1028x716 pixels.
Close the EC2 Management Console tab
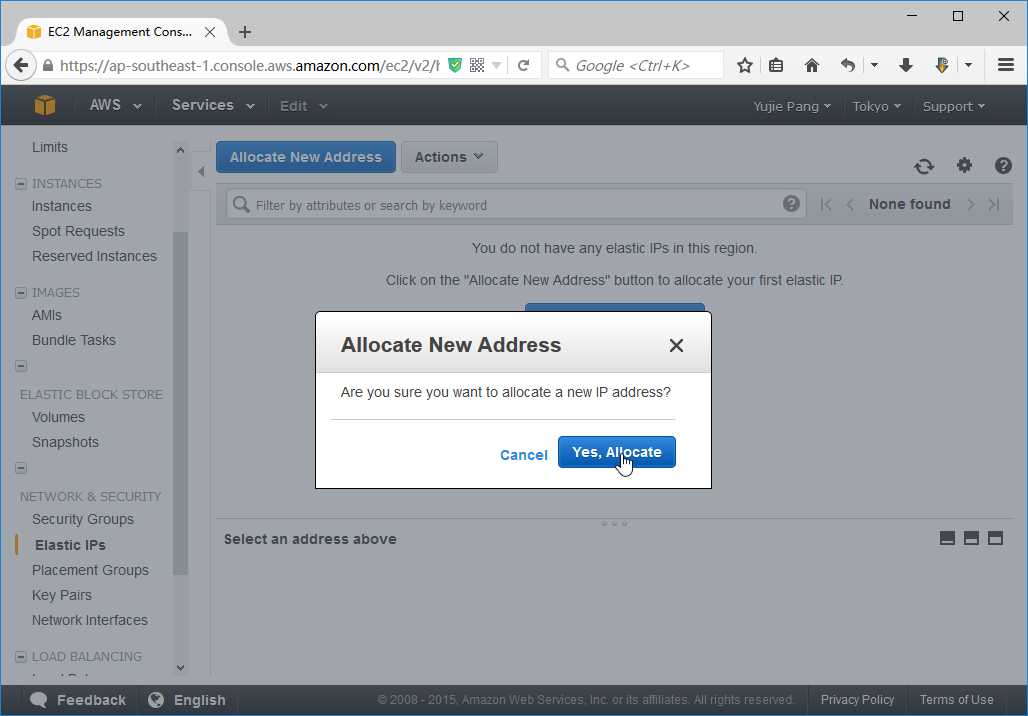pyautogui.click(x=210, y=31)
